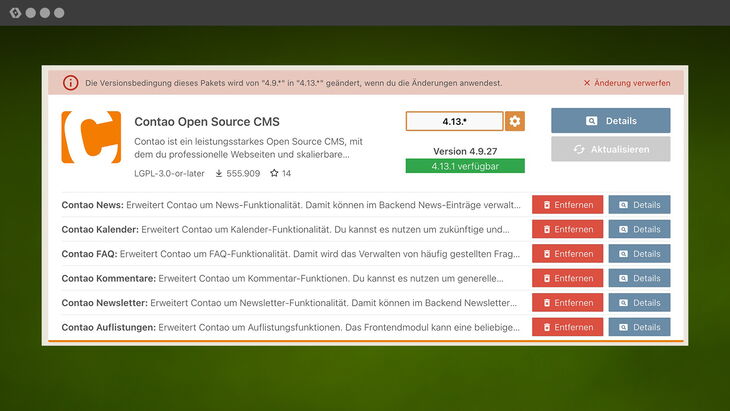Screen dimensions: 730x411
Task: Show Details for Contao FAQ
Action: coord(639,254)
